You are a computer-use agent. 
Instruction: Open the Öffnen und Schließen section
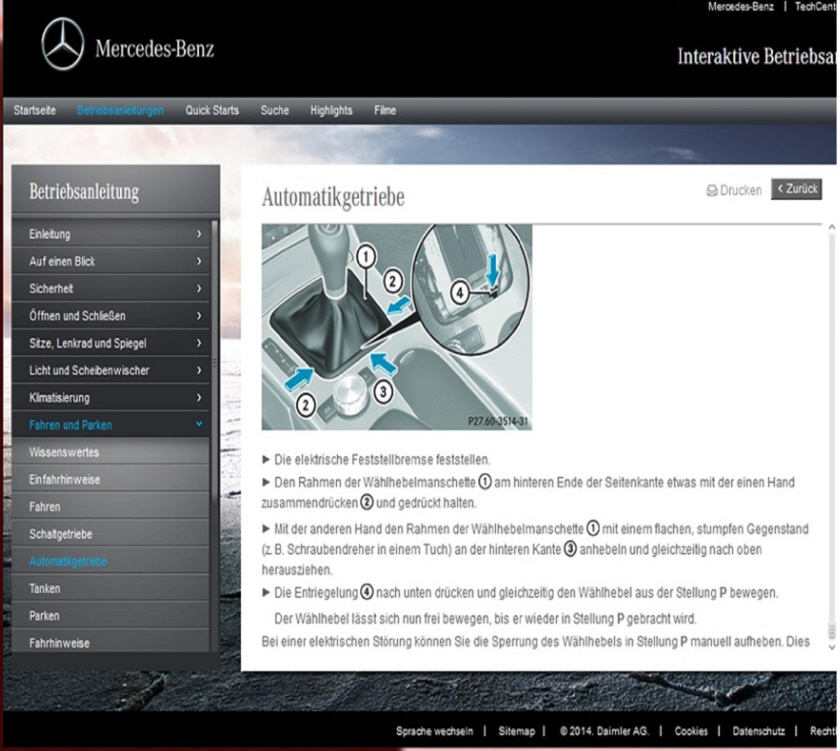pyautogui.click(x=111, y=316)
